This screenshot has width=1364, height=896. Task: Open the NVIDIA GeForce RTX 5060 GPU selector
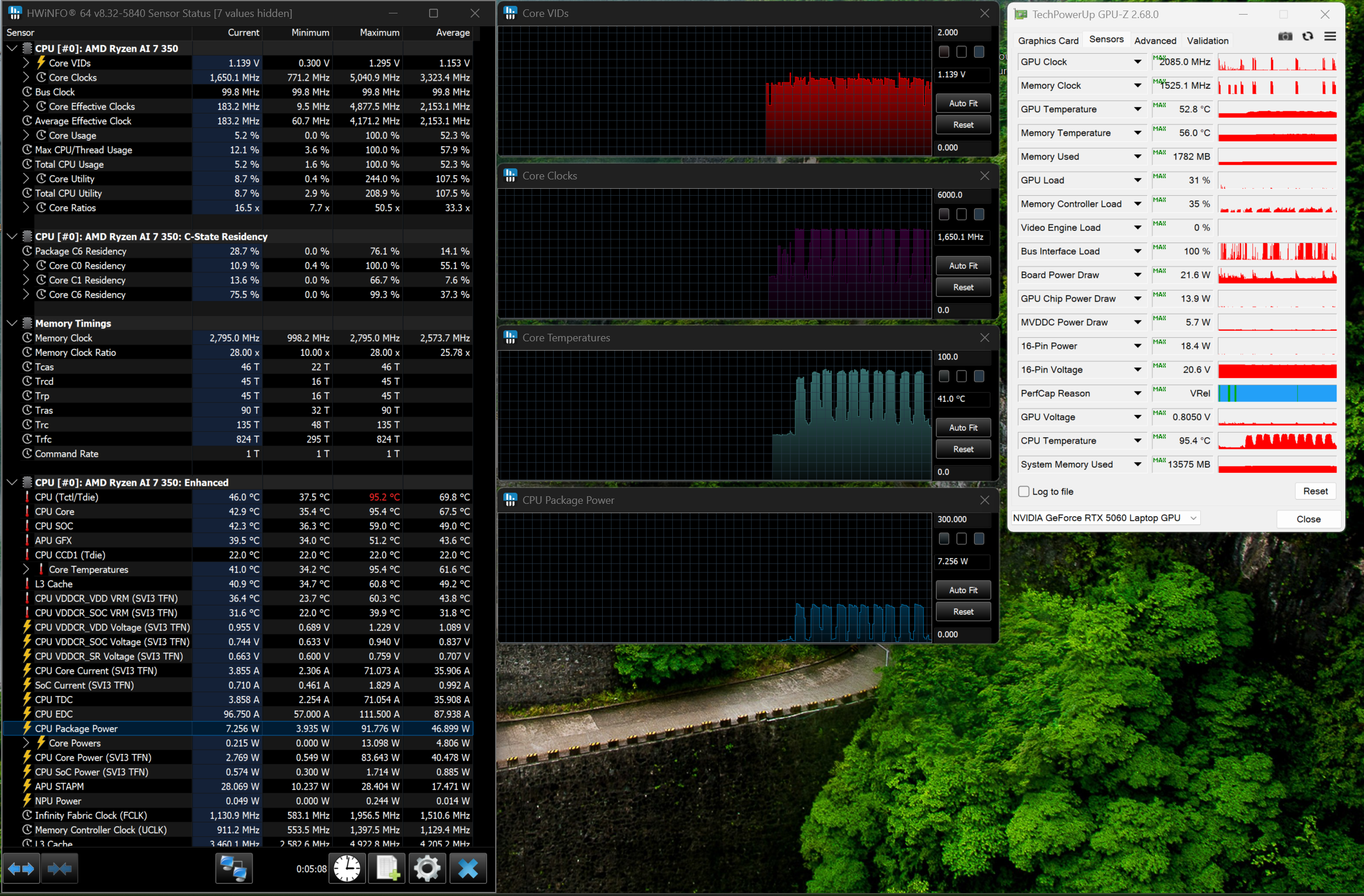(x=1105, y=518)
